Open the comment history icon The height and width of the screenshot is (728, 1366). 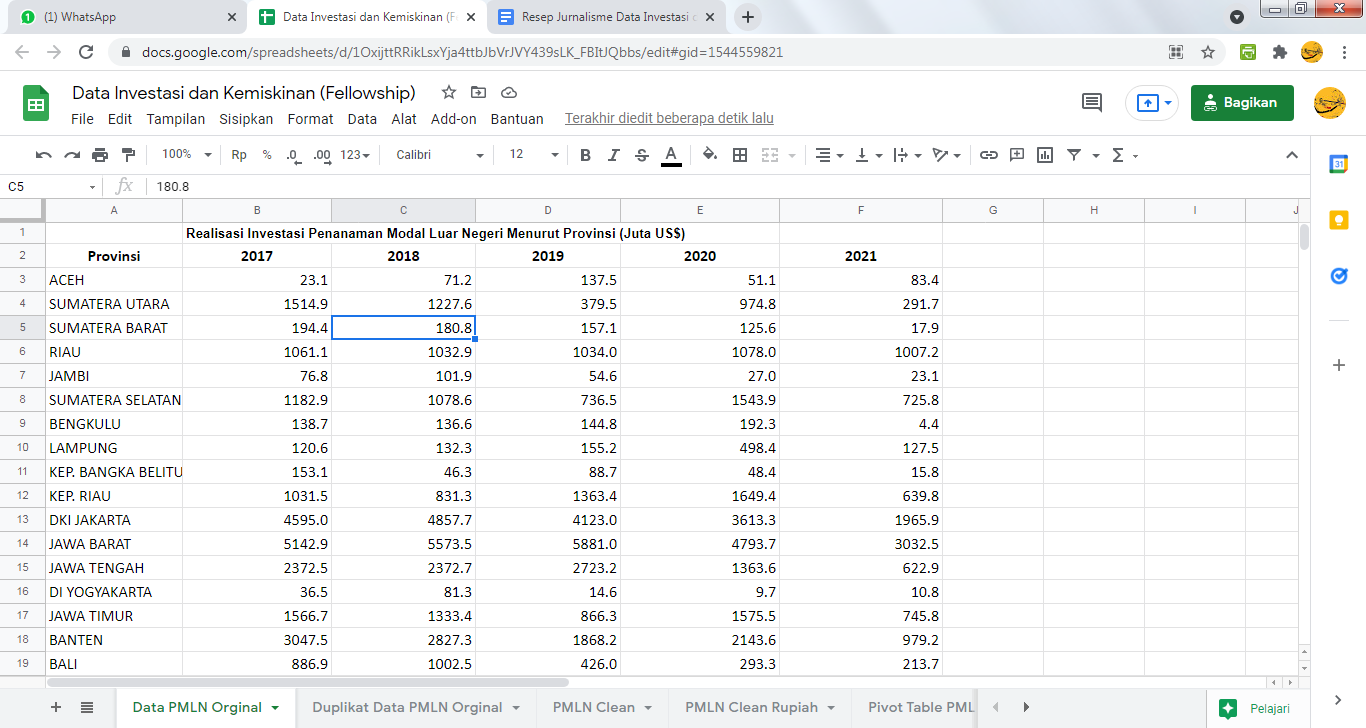coord(1092,102)
